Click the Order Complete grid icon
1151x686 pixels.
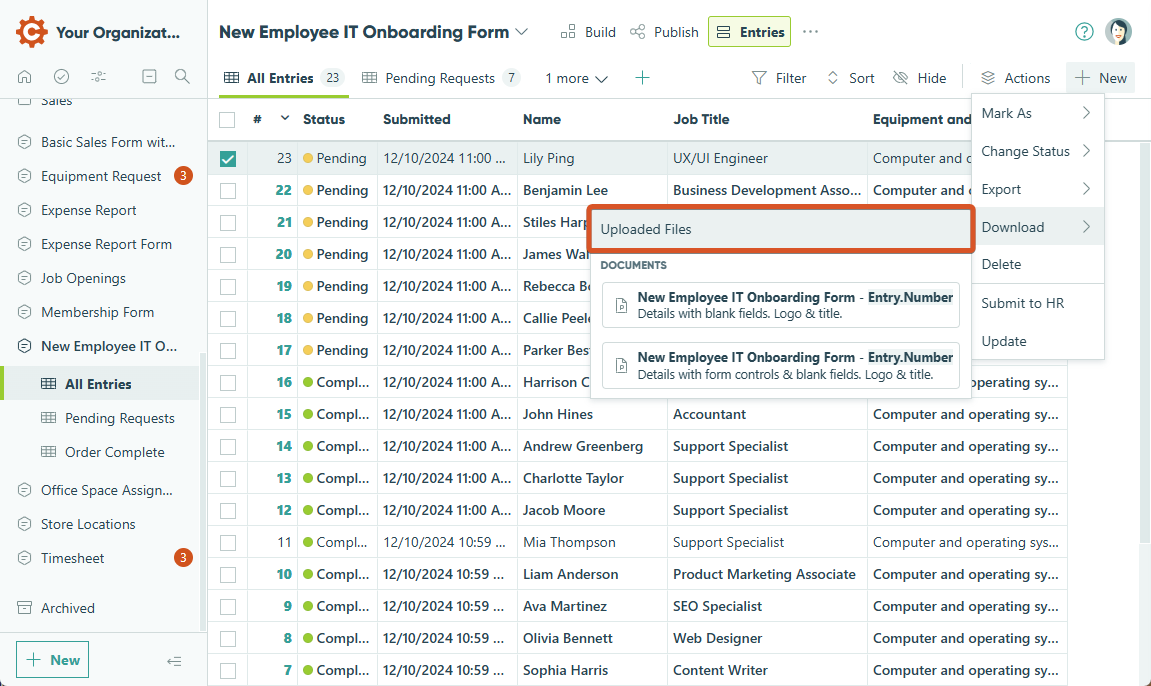pyautogui.click(x=48, y=452)
